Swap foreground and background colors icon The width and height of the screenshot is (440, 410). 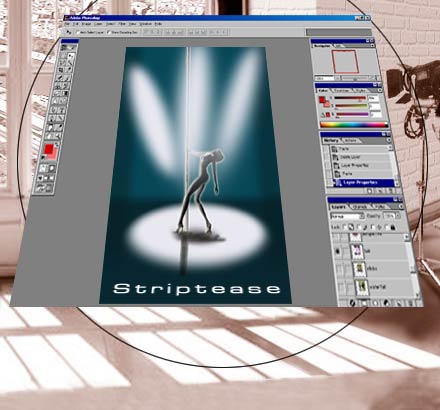click(x=56, y=145)
